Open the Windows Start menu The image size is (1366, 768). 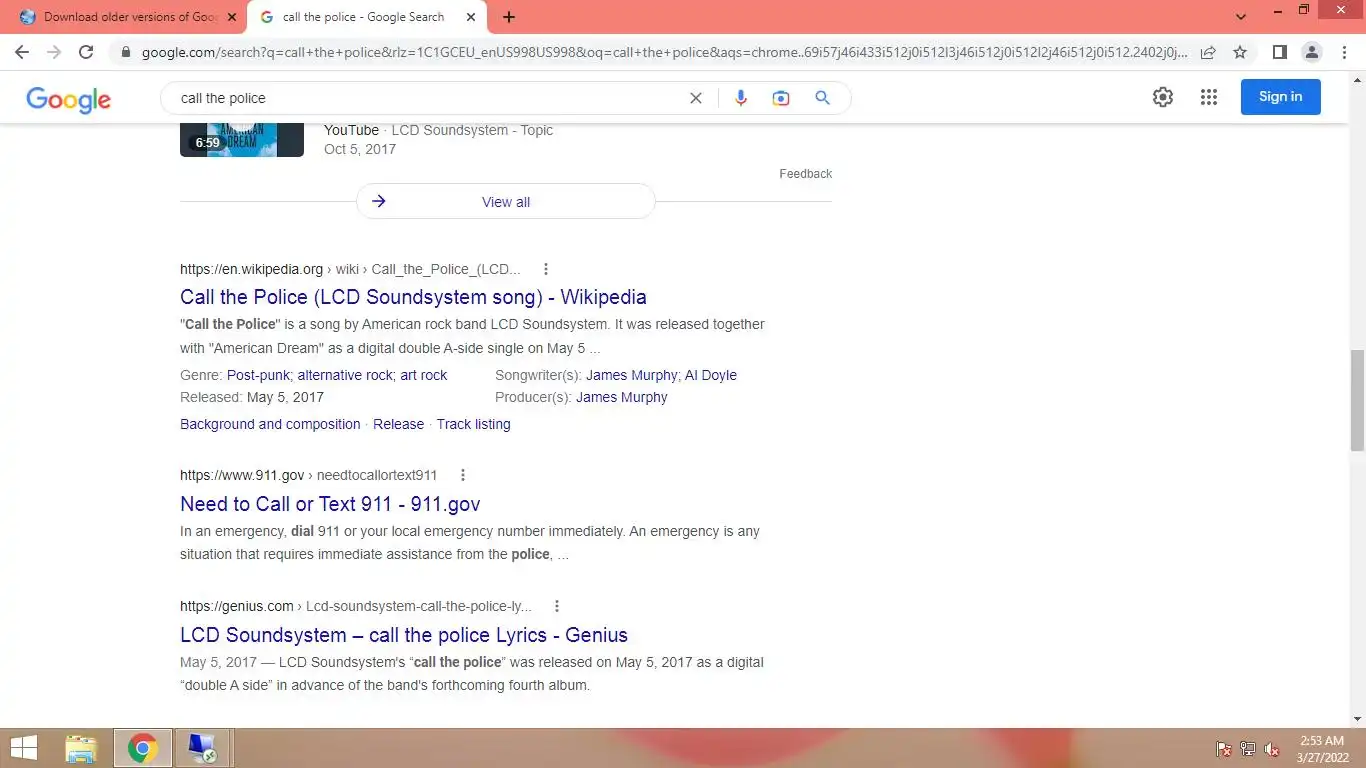coord(24,748)
